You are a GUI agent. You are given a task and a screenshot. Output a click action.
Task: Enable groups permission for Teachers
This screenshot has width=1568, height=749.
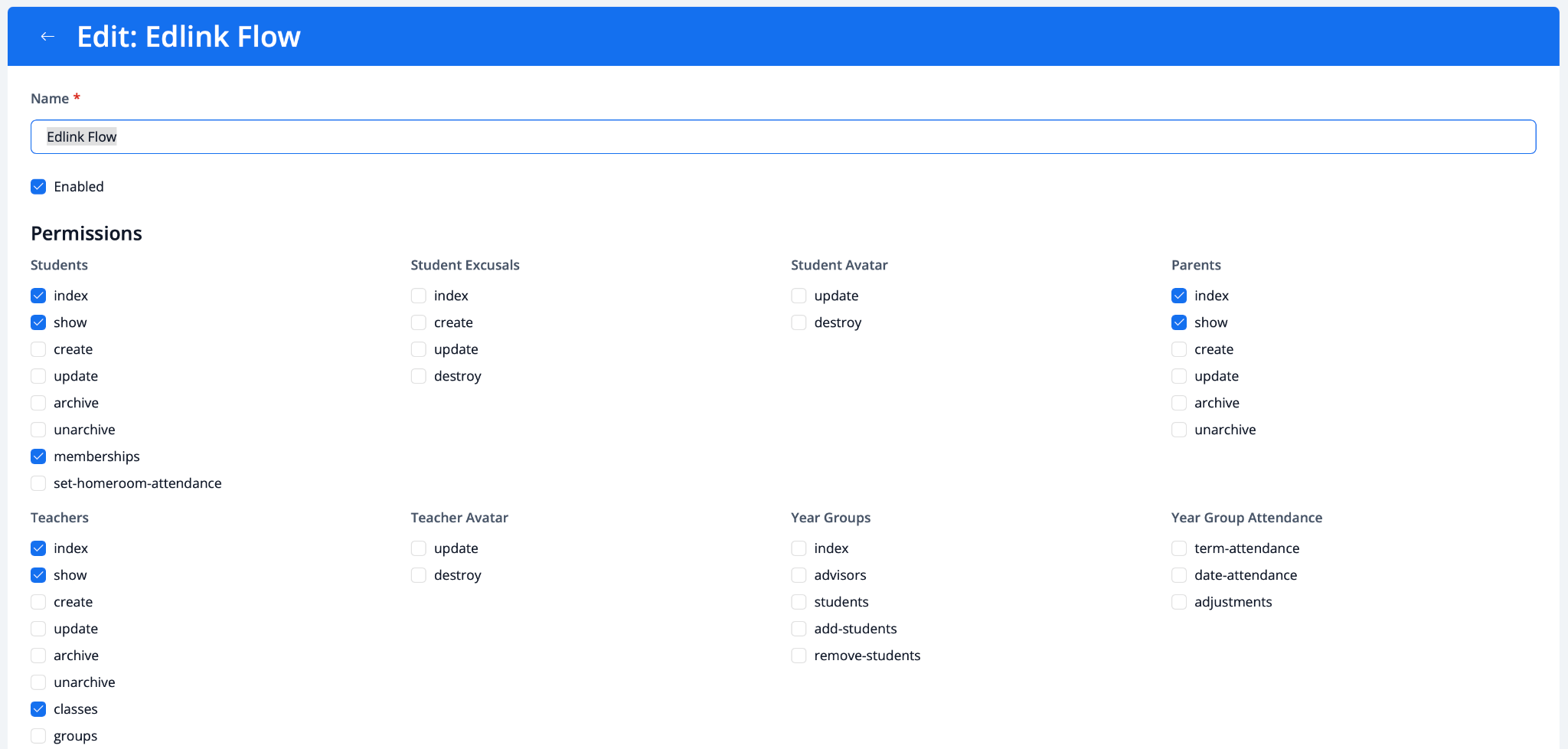click(38, 735)
